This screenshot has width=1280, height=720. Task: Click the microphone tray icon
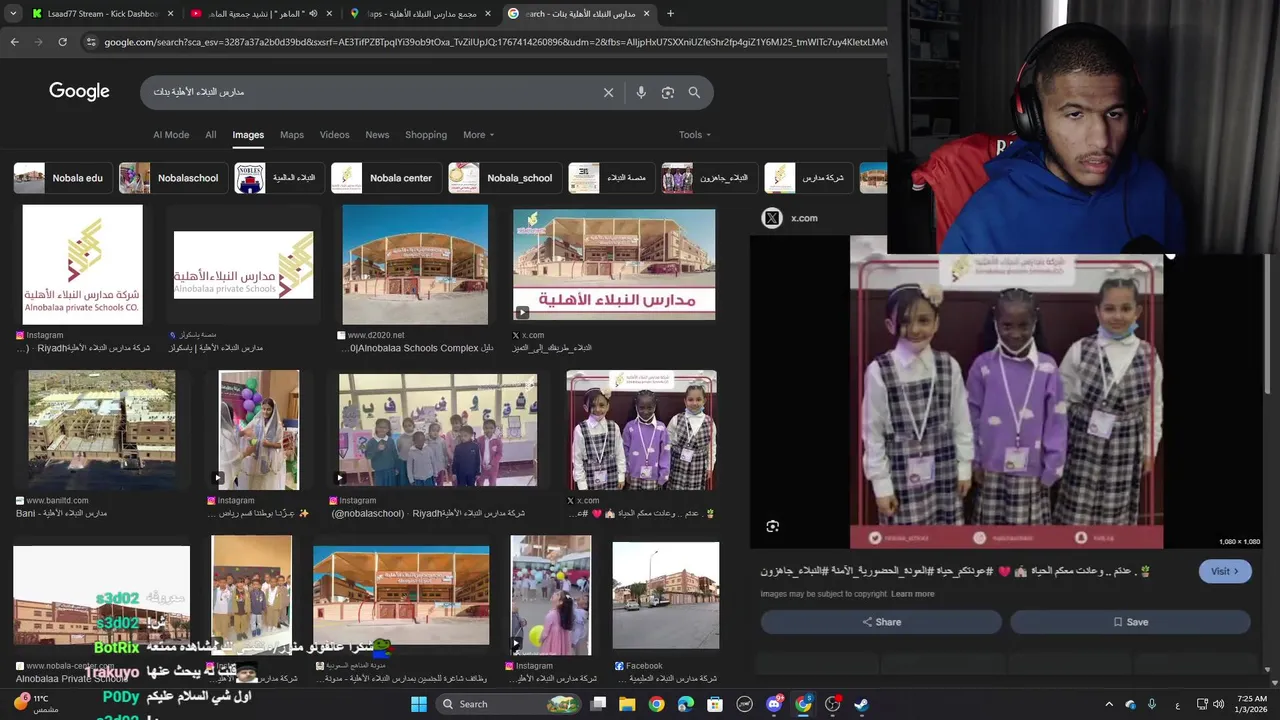(x=1152, y=704)
